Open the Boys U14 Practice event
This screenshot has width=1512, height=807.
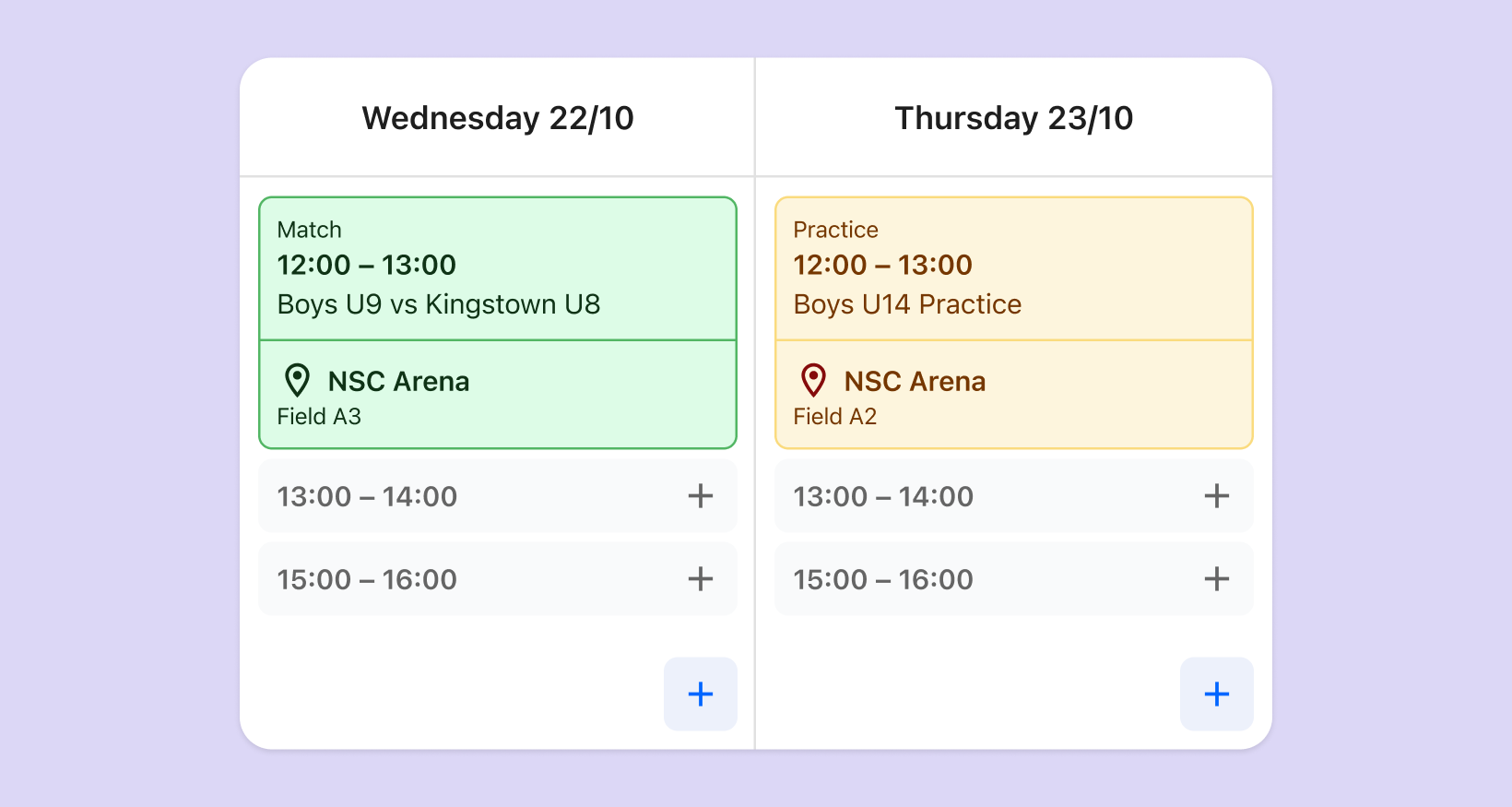point(1014,268)
